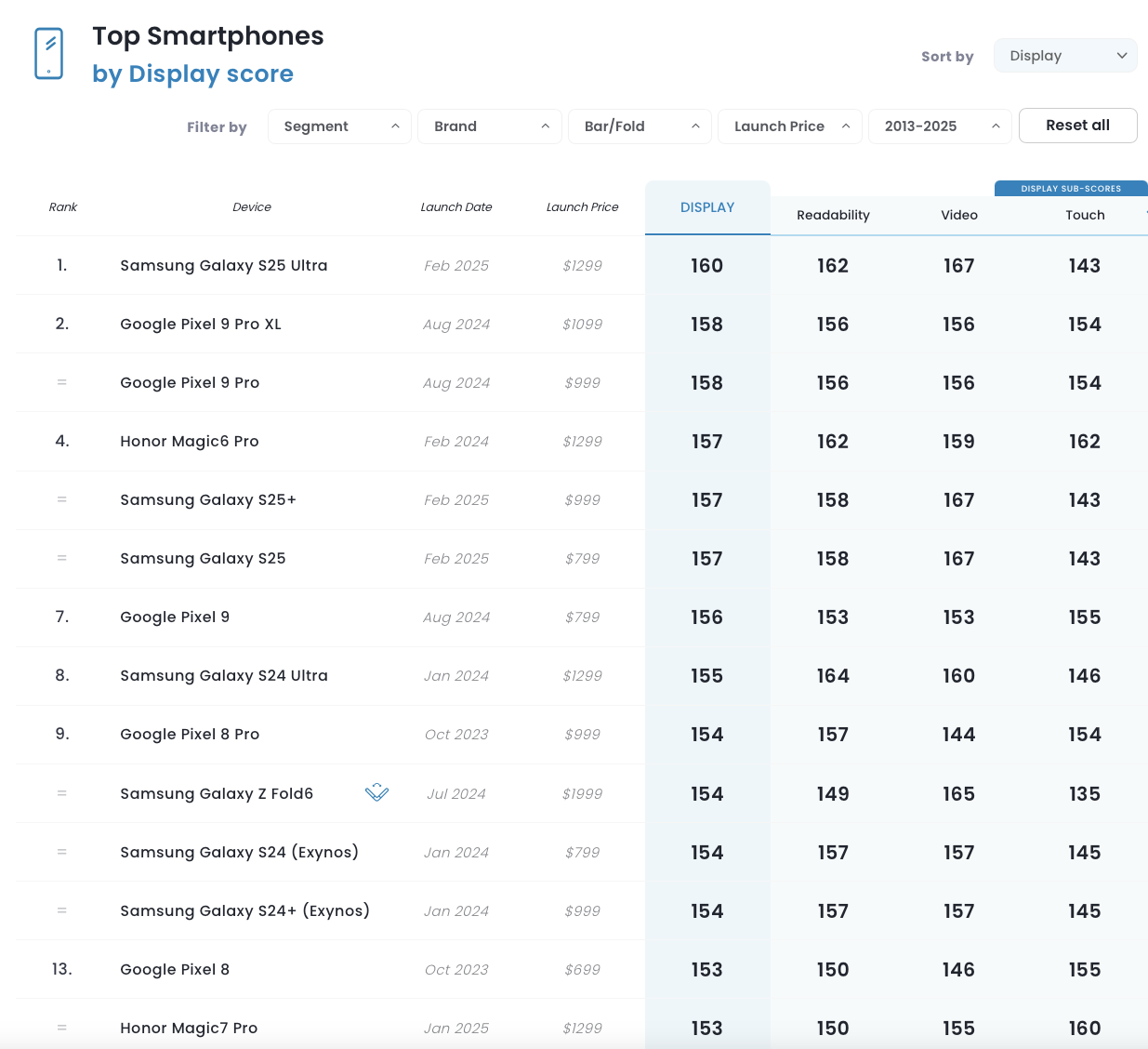Open Honor Magic6 Pro device link
The image size is (1148, 1049).
190,441
